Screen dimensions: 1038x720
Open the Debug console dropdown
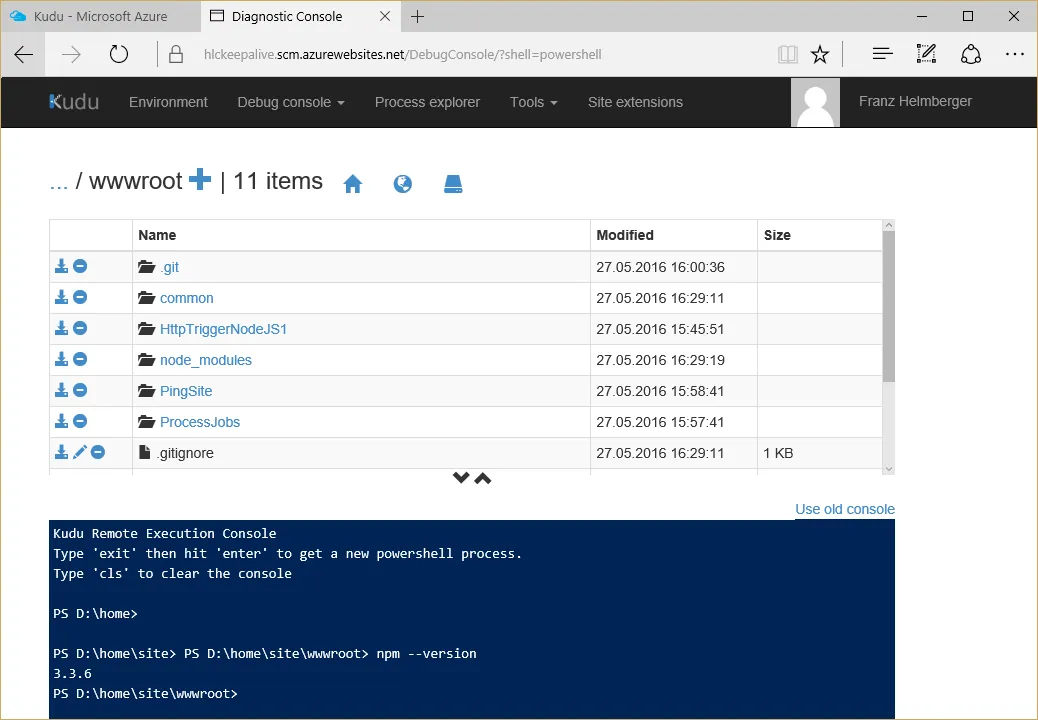290,102
